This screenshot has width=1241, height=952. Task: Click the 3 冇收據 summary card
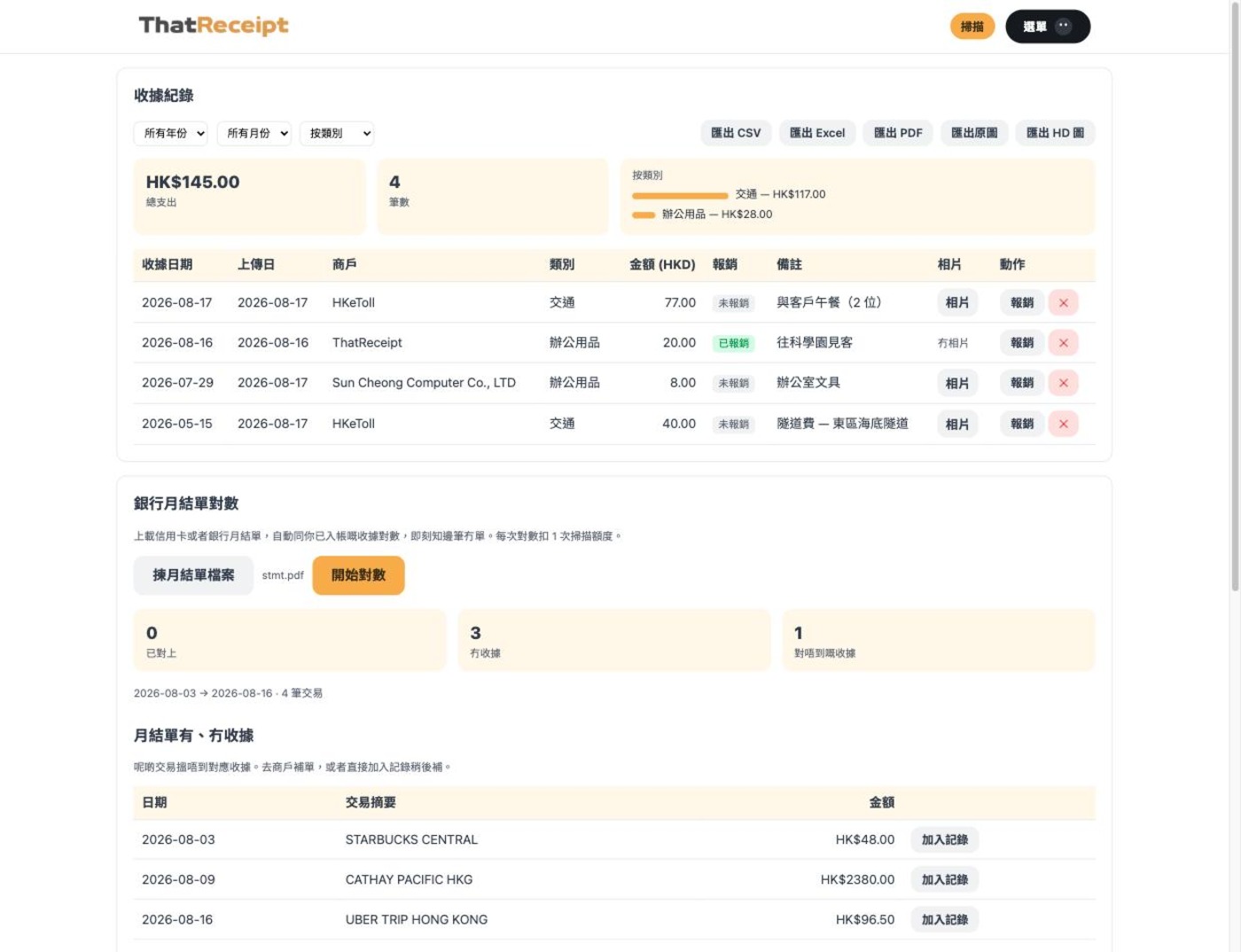point(614,640)
